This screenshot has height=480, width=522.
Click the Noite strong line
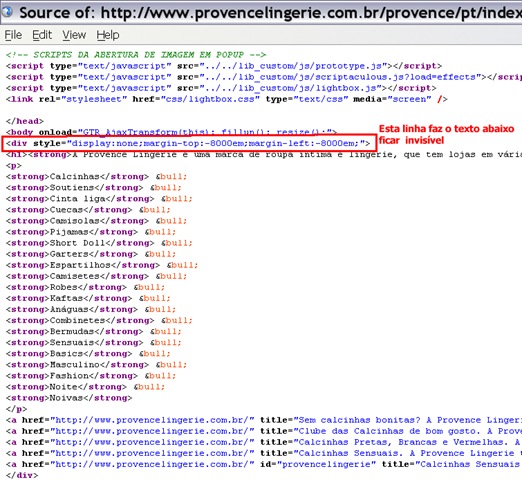[x=85, y=387]
